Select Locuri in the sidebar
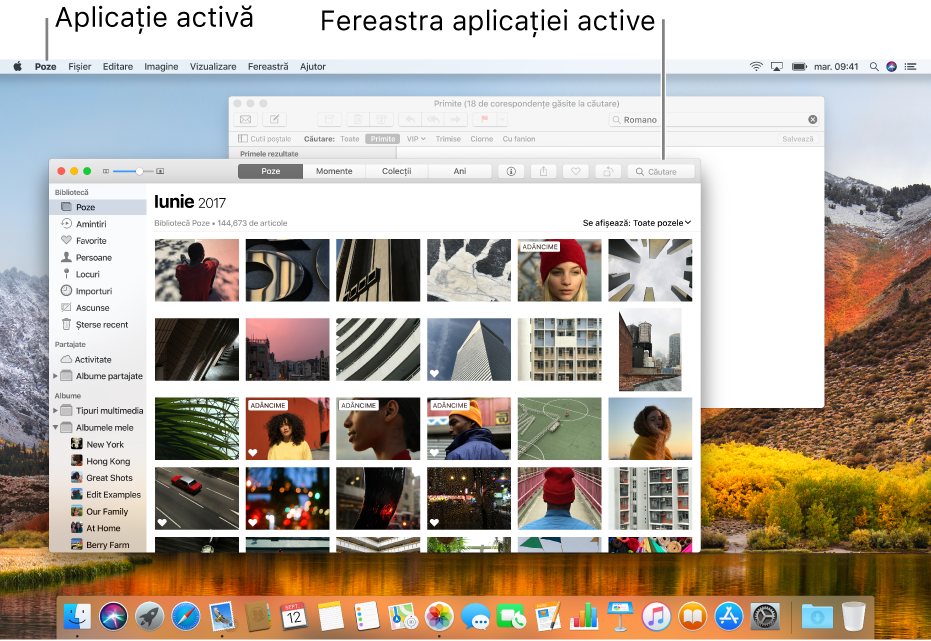This screenshot has width=931, height=641. coord(87,274)
